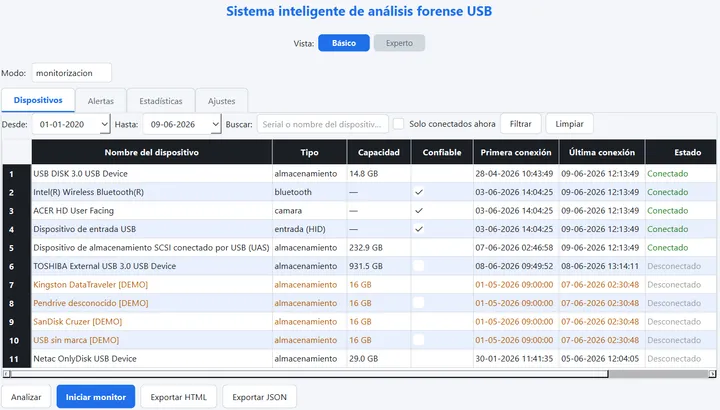Viewport: 720px width, 410px height.
Task: Uncheck Confiable for ACER HD User Facing
Action: pos(419,211)
